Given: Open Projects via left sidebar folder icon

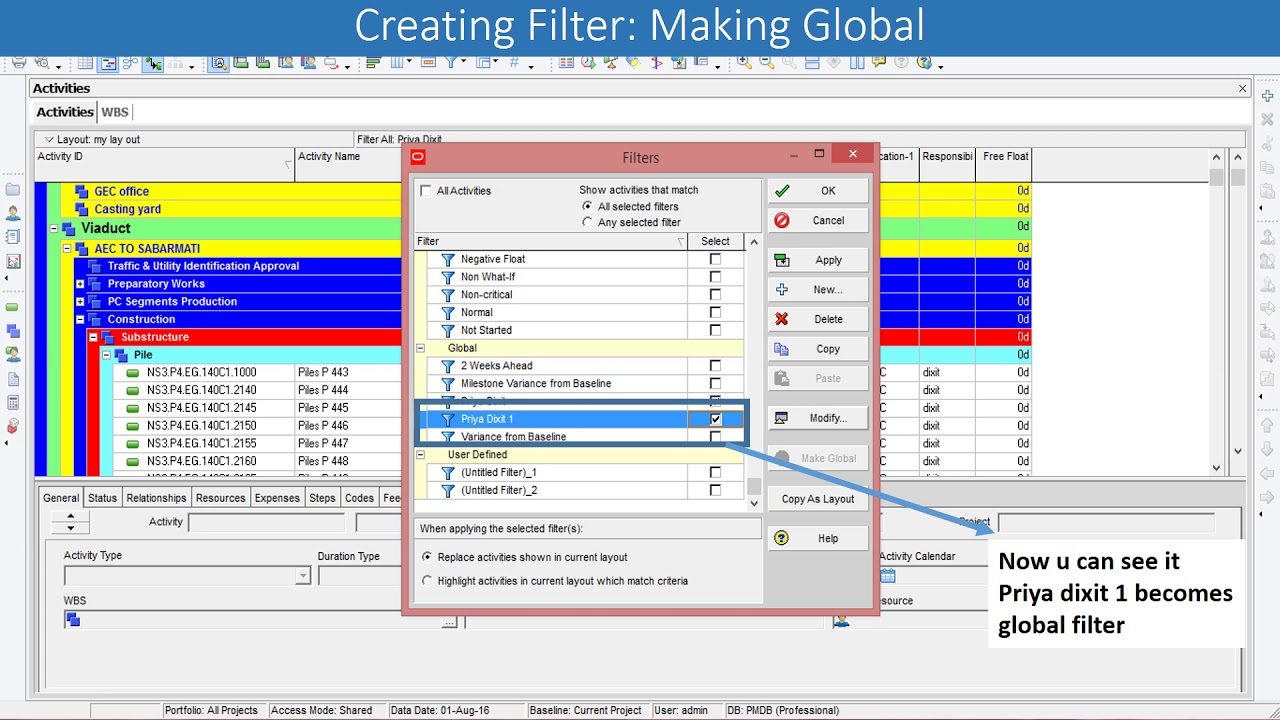Looking at the screenshot, I should [12, 189].
